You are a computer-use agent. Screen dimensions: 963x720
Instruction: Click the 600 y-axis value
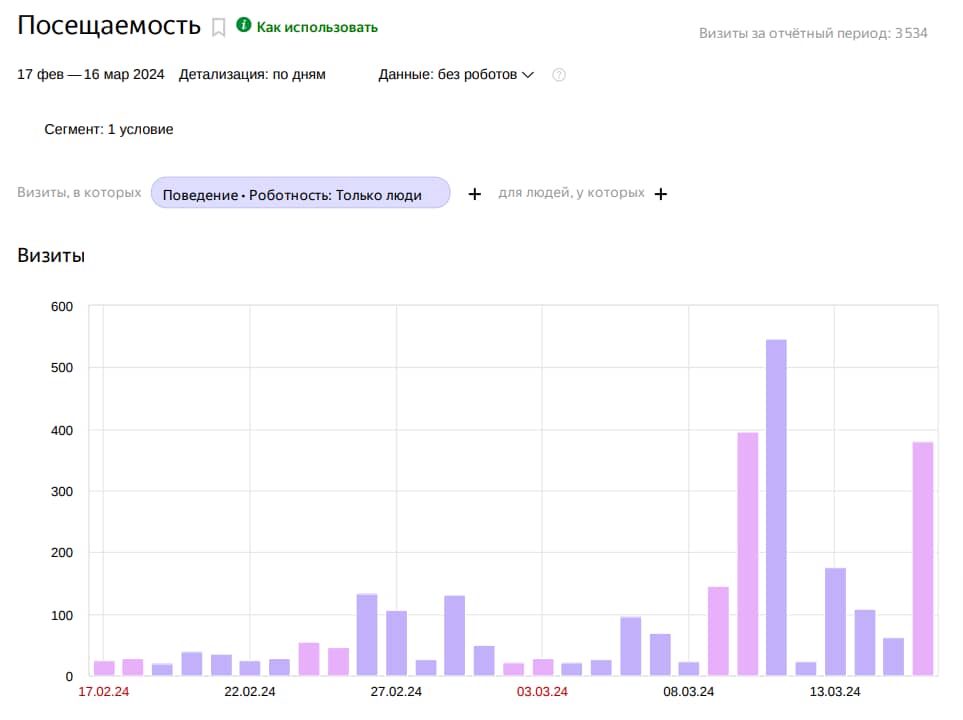[x=61, y=307]
